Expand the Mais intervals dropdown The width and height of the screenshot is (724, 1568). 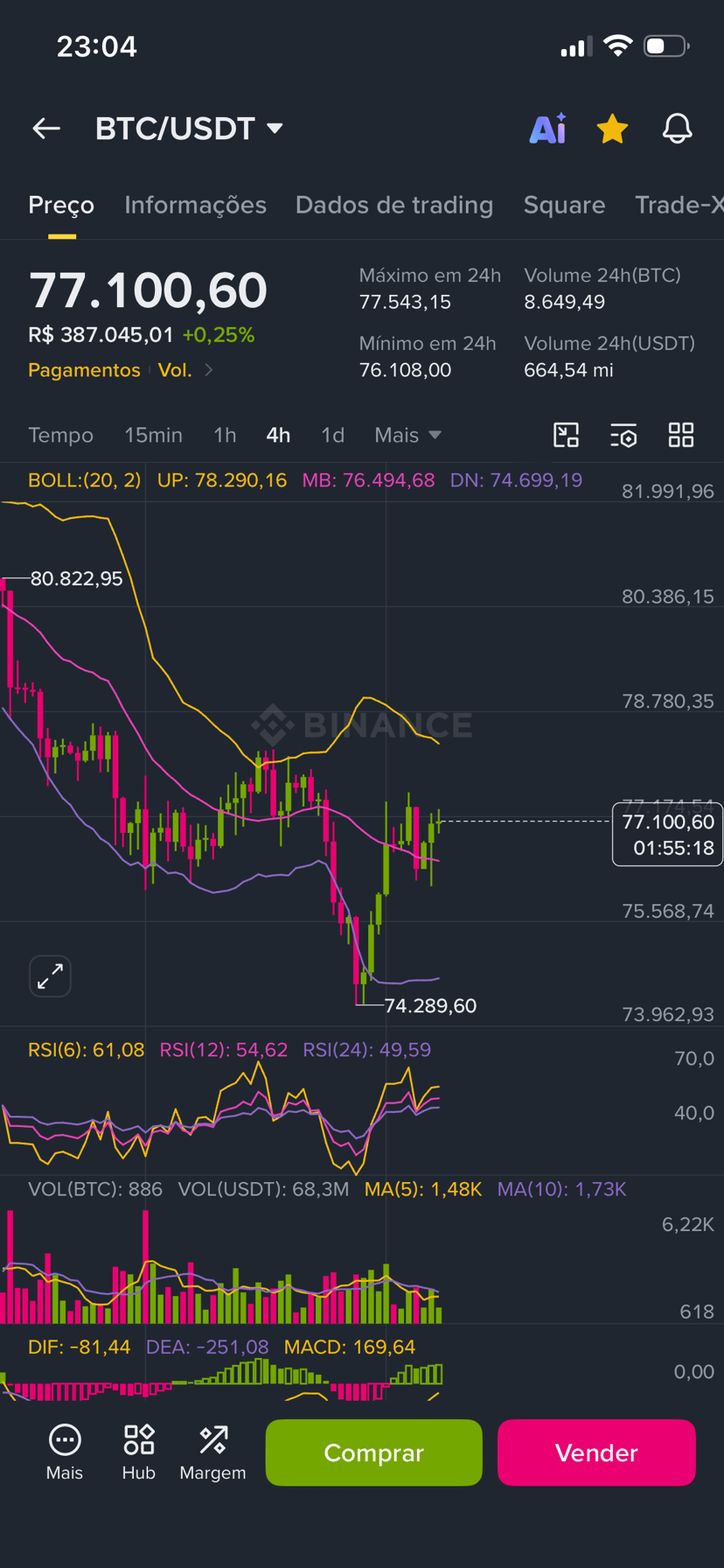[407, 435]
